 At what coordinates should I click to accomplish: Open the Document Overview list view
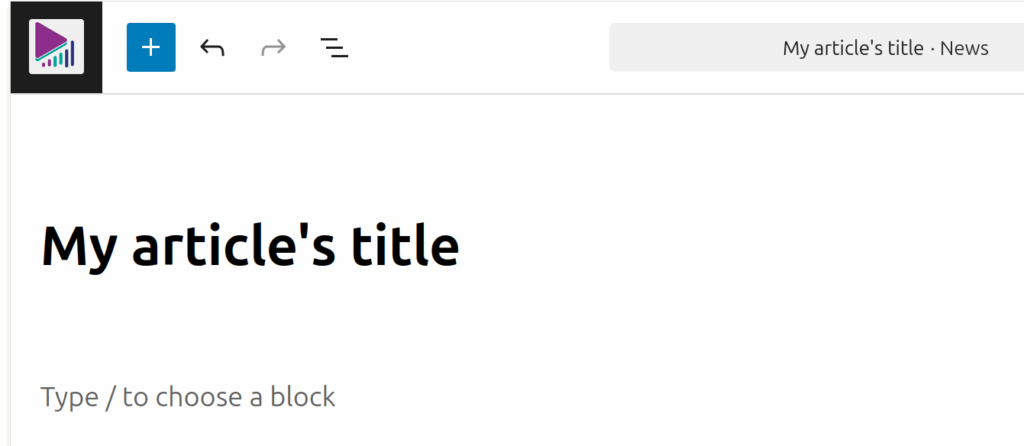tap(334, 47)
